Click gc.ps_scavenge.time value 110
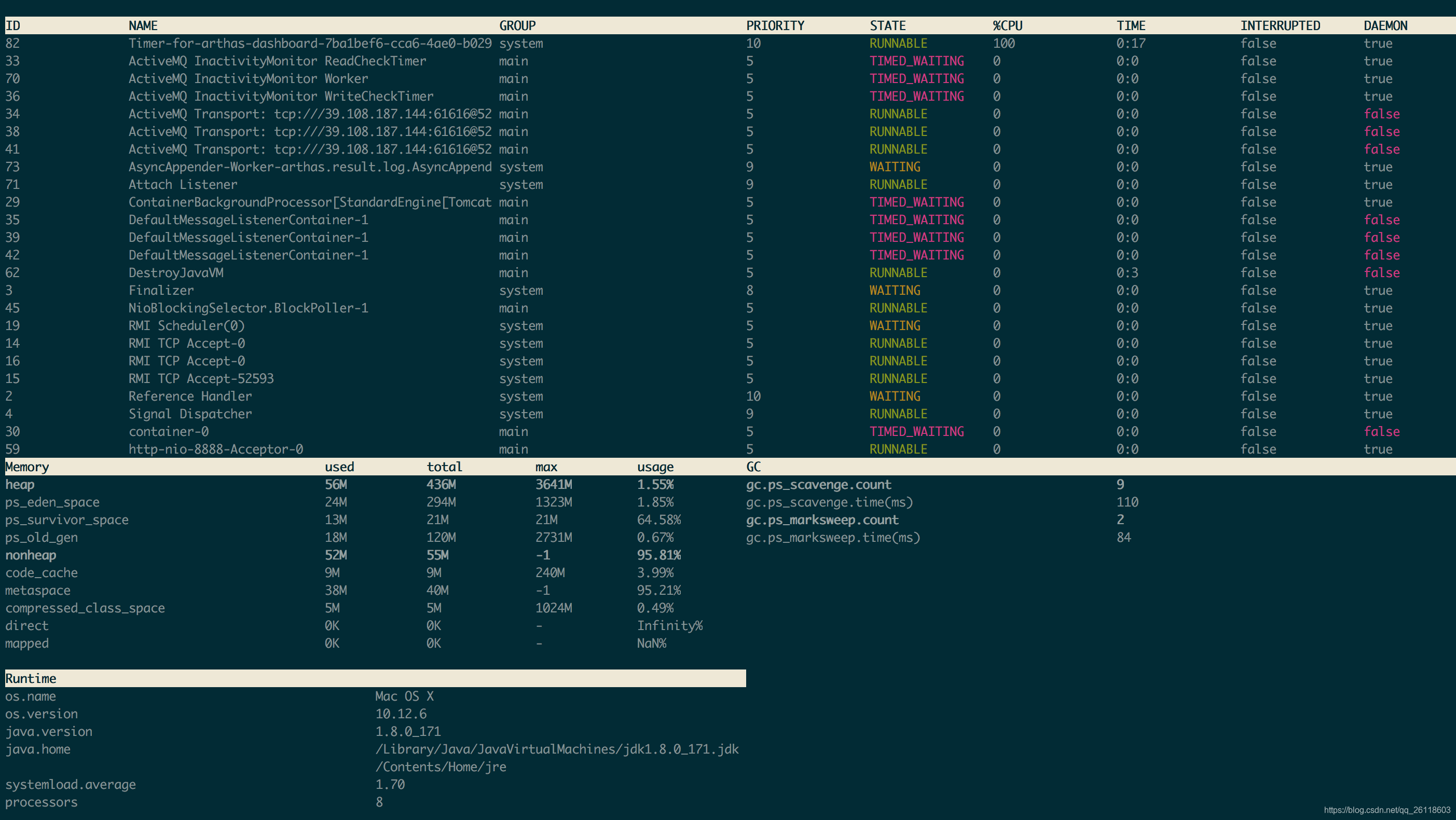This screenshot has height=820, width=1456. (x=1128, y=502)
